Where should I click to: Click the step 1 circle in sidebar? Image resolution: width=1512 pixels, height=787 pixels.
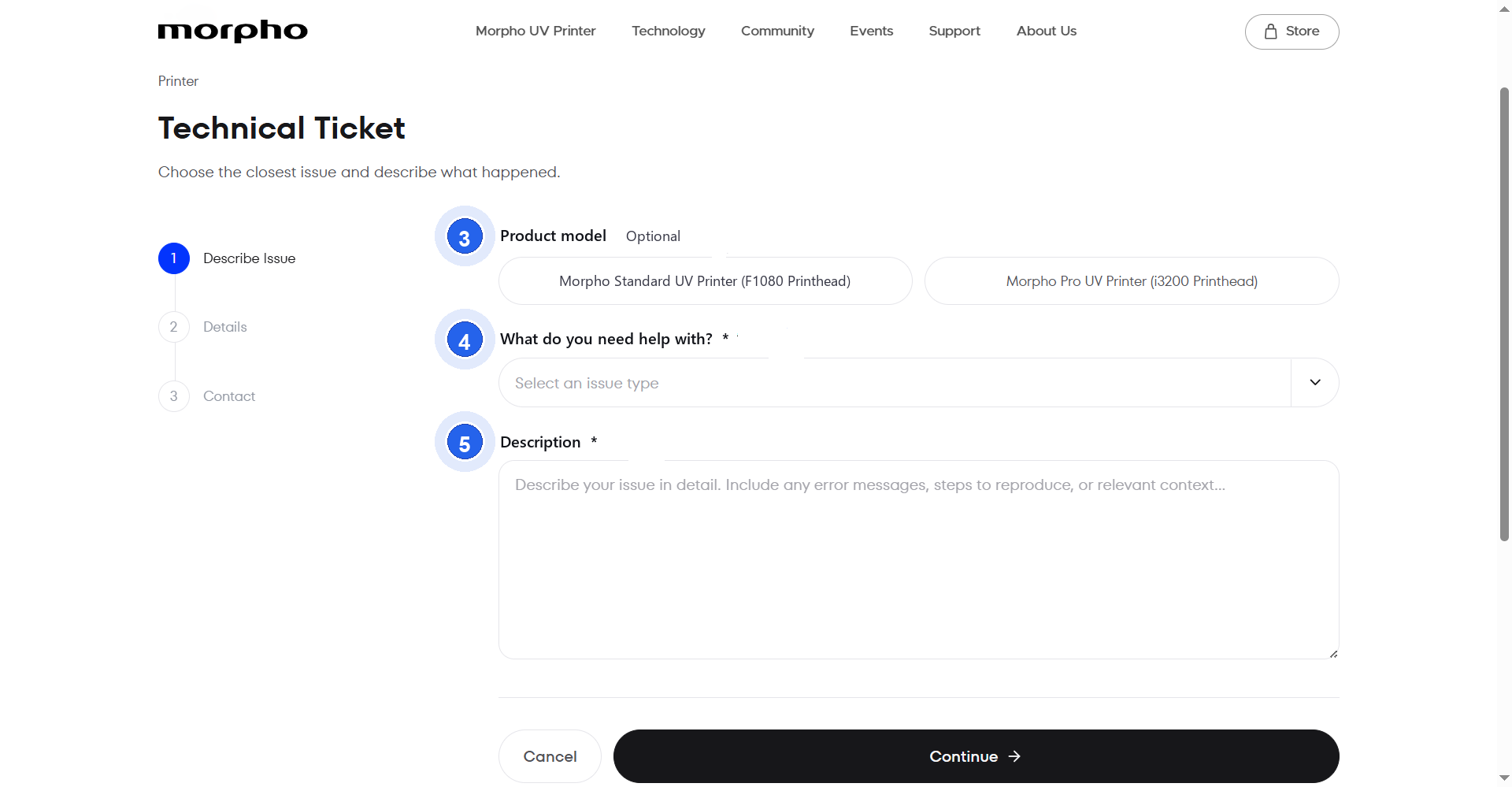174,258
